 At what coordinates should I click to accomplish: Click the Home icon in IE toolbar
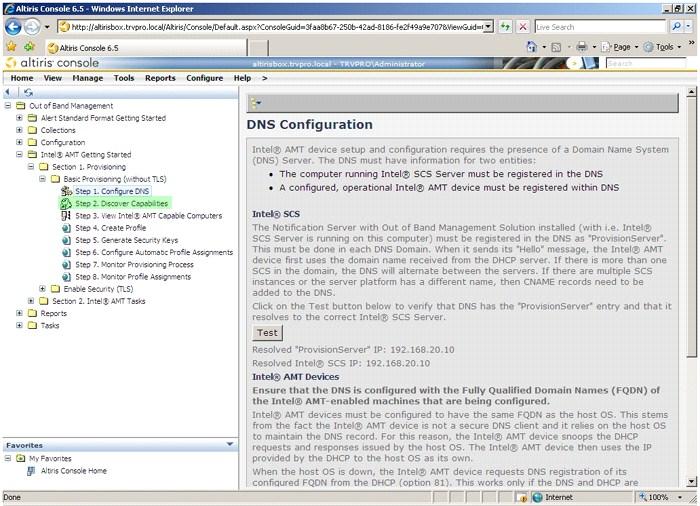532,46
